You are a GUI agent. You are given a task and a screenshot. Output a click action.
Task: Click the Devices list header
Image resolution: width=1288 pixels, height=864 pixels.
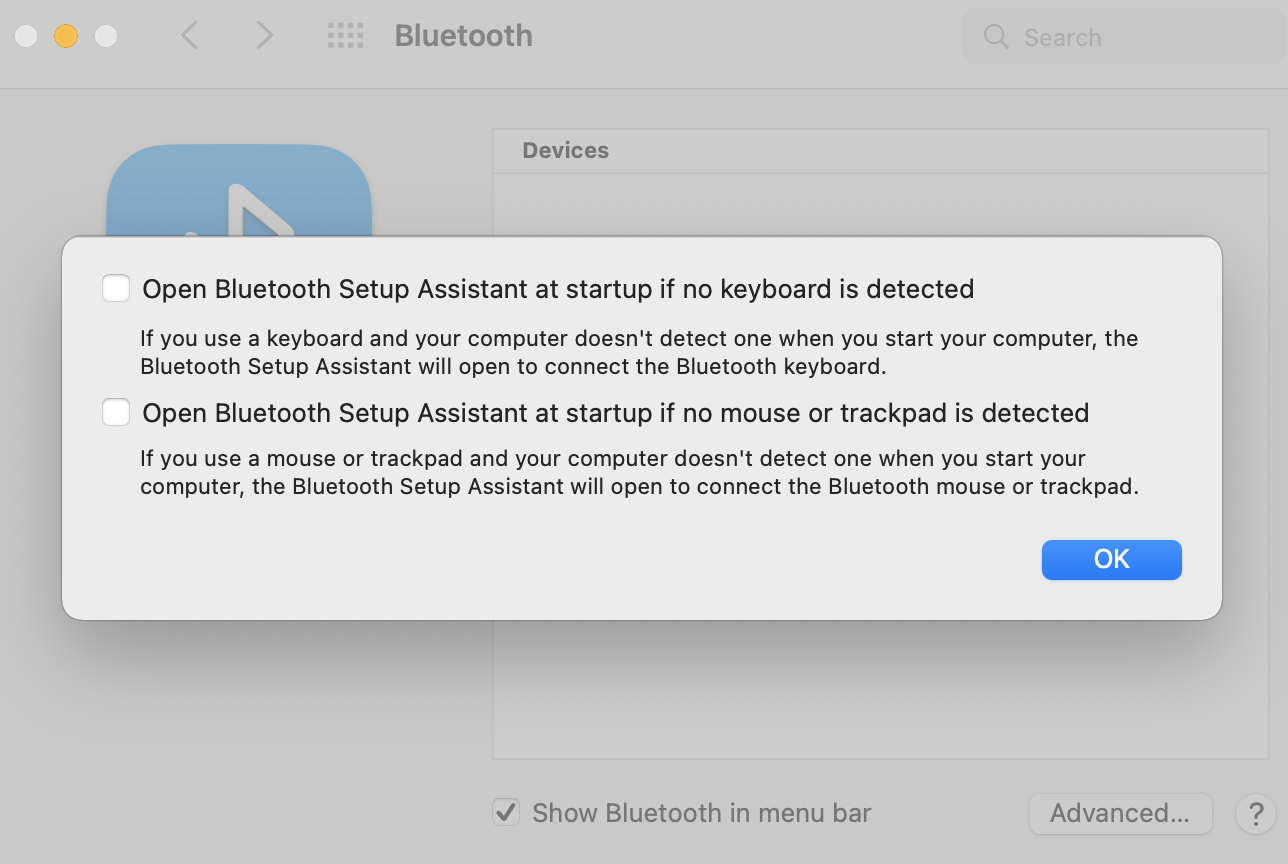(x=566, y=150)
